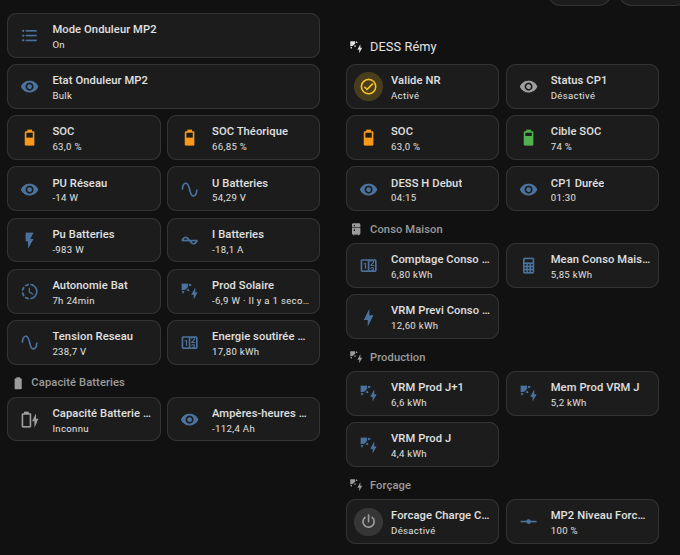The width and height of the screenshot is (680, 555).
Task: Select the DESS Rémy section heading
Action: 402,46
